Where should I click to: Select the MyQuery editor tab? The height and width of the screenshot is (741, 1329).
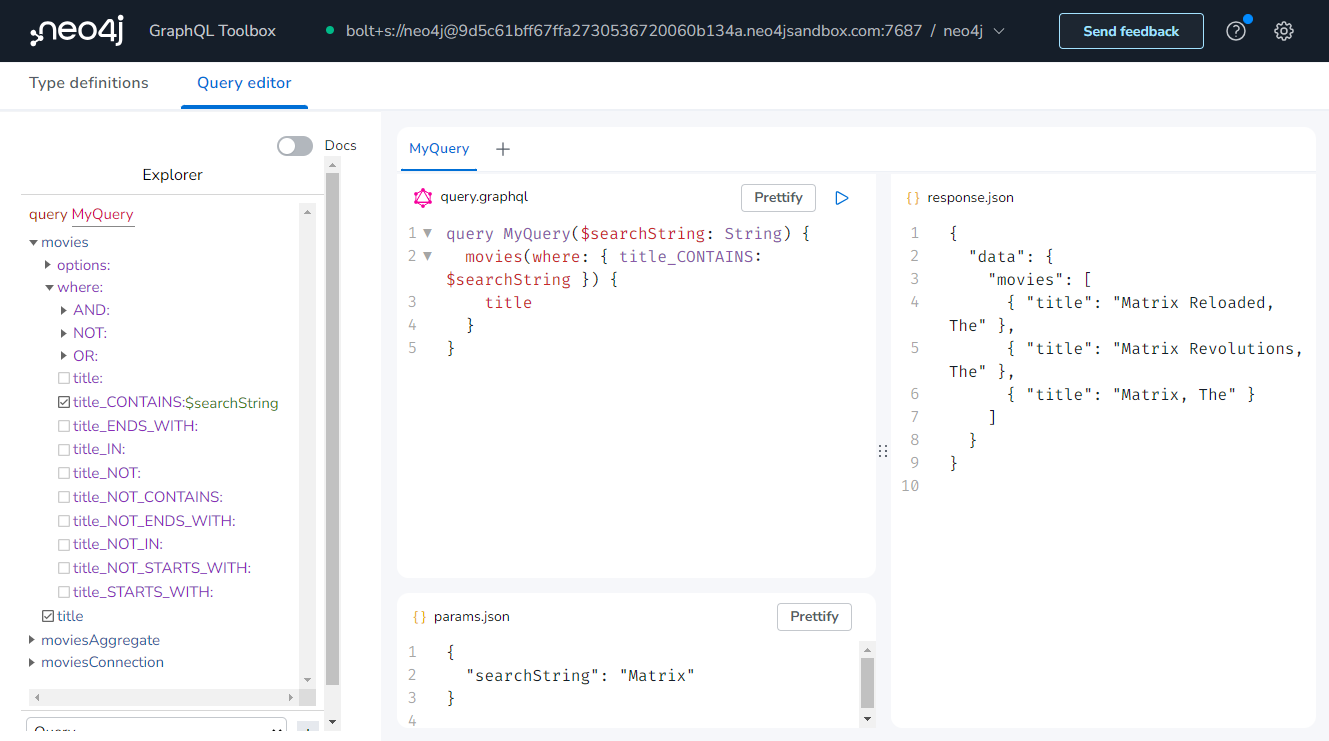[x=439, y=148]
